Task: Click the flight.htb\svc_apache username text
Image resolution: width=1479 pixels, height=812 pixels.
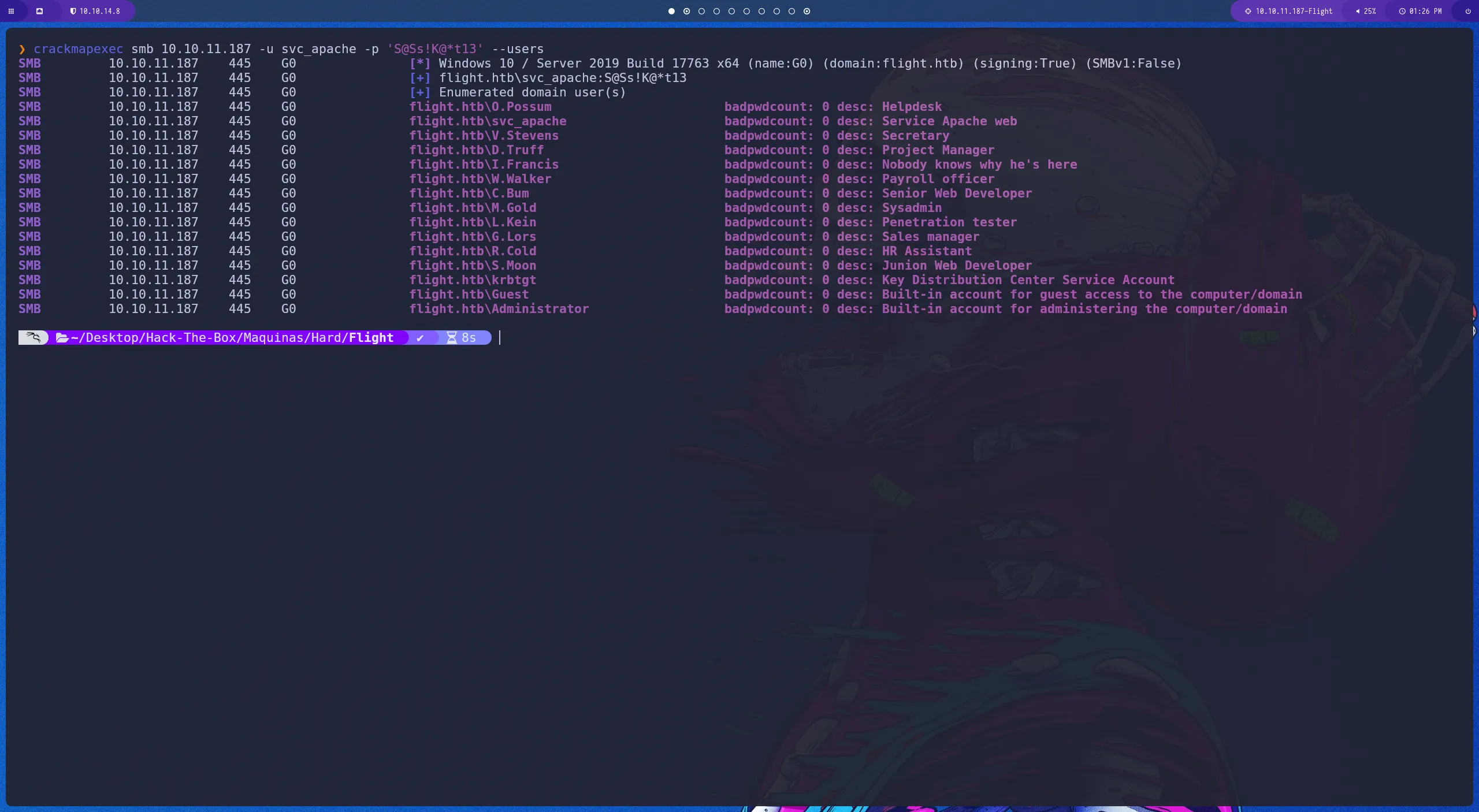Action: 488,121
